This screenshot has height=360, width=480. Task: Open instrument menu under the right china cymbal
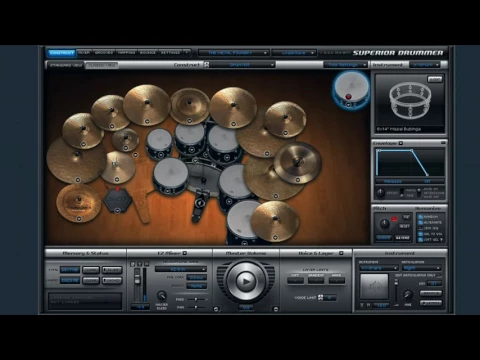(x=298, y=180)
